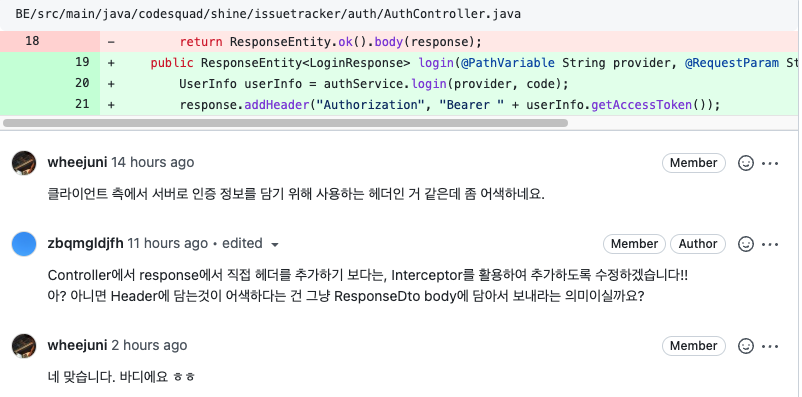Screen dimensions: 802x397
Task: Open zbqmgldjfh's blue avatar
Action: click(24, 244)
